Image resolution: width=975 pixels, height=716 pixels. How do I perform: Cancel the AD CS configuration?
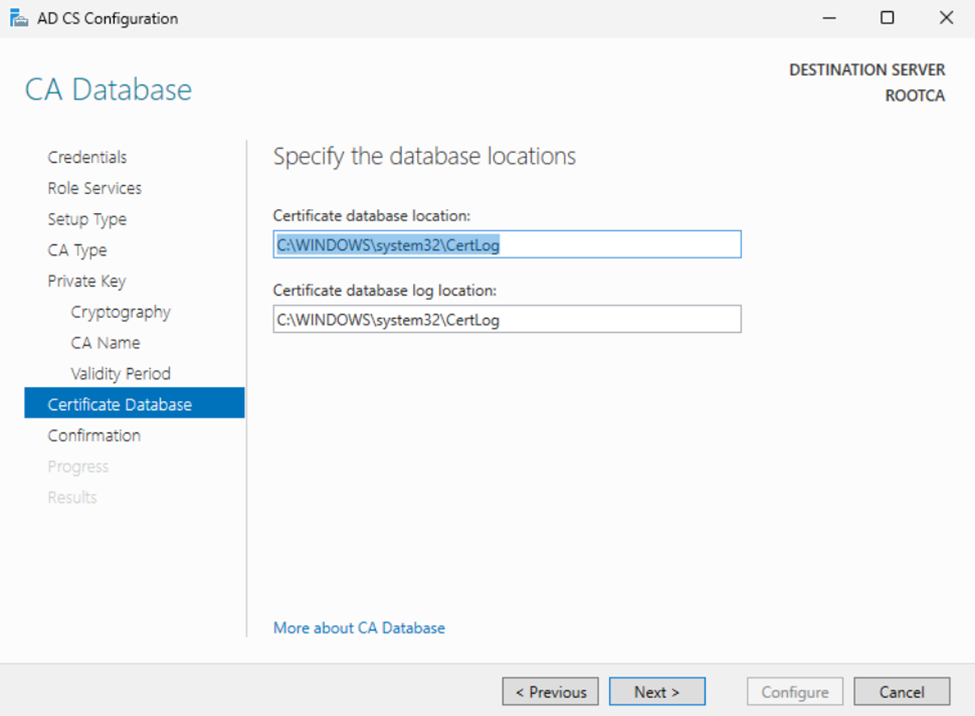click(901, 692)
